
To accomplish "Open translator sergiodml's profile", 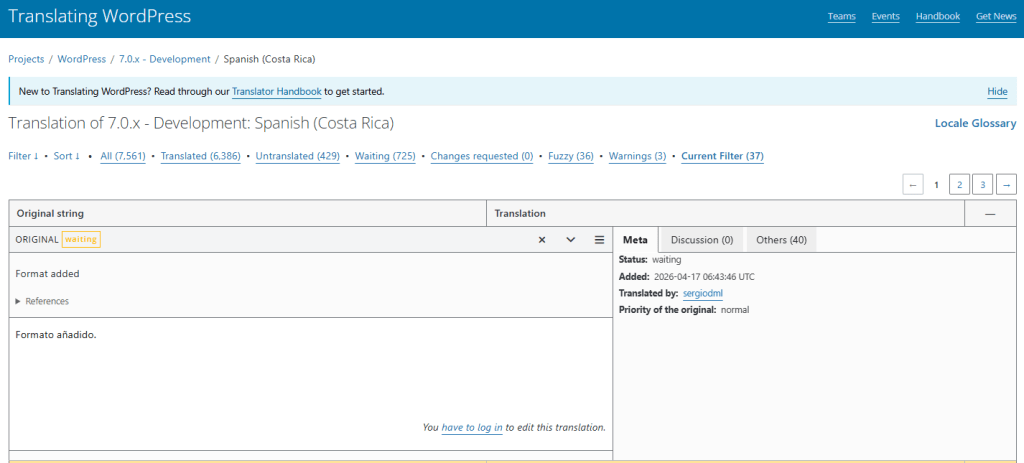I will (x=702, y=293).
